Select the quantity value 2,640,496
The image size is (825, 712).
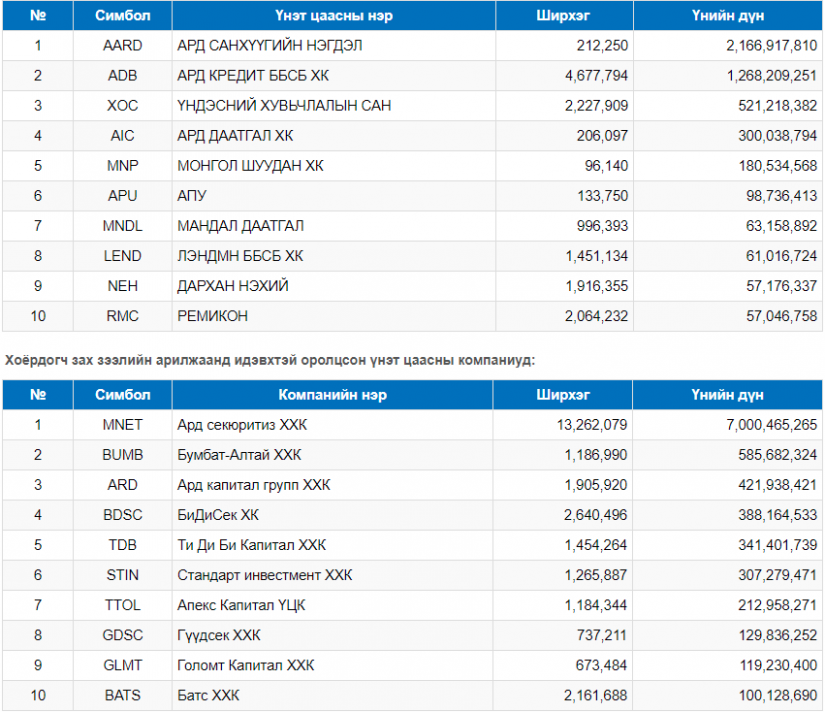(596, 515)
